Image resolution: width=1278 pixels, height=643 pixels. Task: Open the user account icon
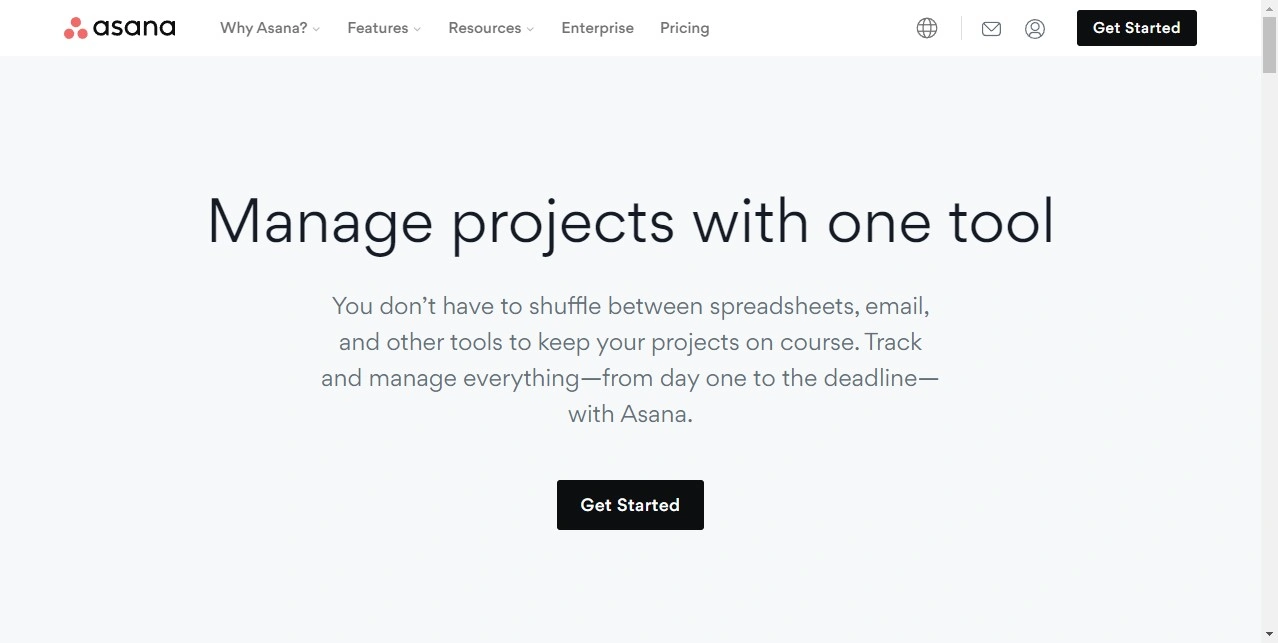pyautogui.click(x=1034, y=29)
